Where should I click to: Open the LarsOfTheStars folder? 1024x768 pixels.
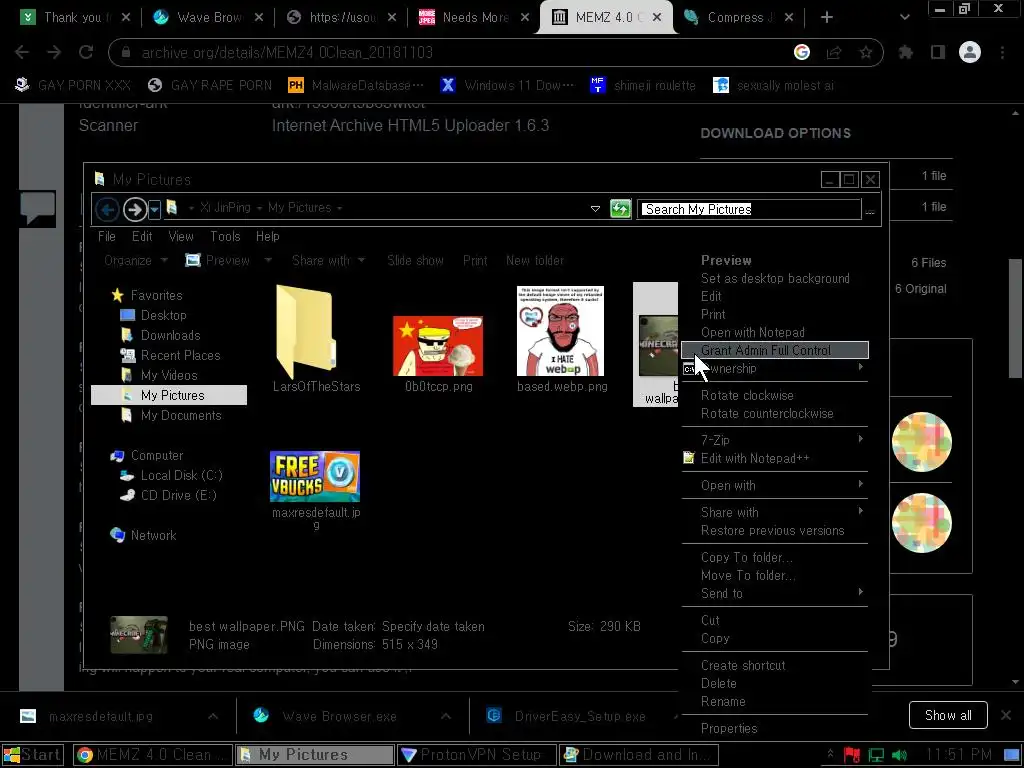pyautogui.click(x=316, y=338)
